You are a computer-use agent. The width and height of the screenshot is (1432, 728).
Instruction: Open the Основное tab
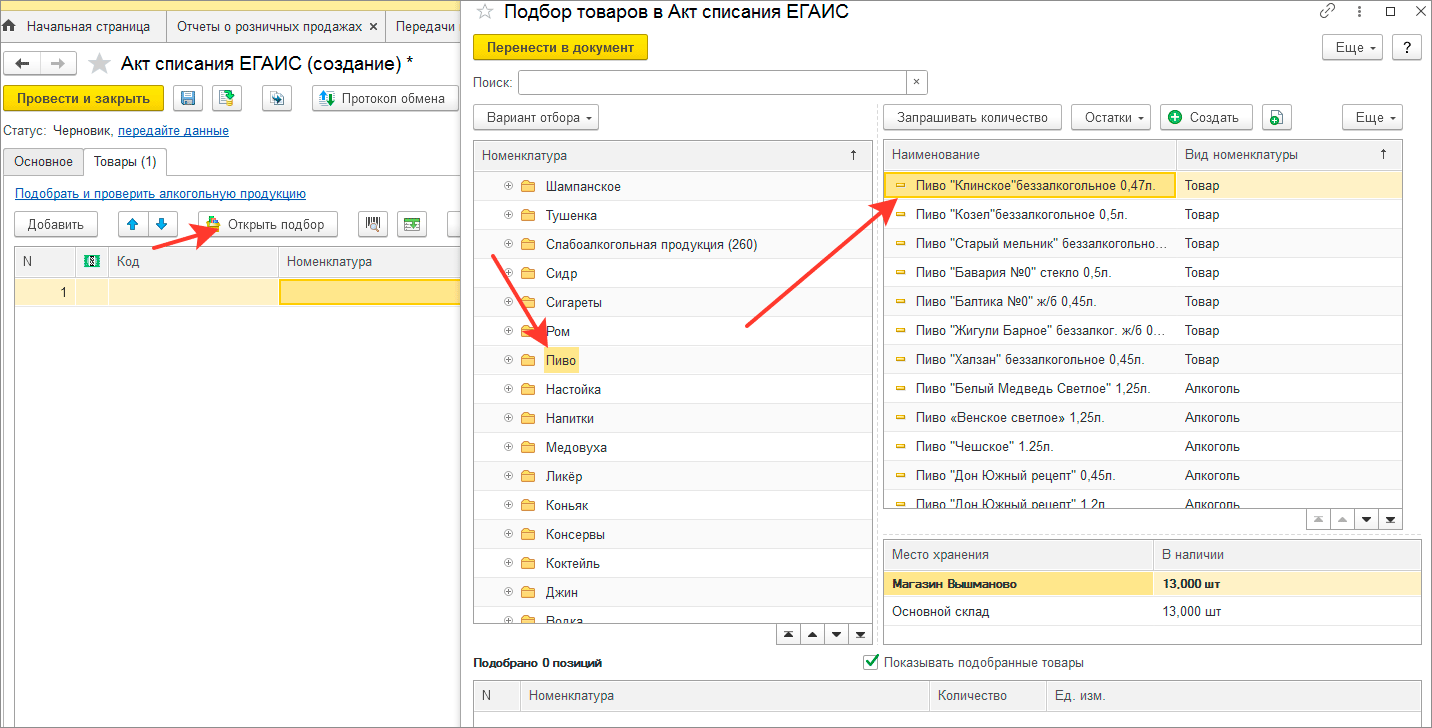pyautogui.click(x=43, y=161)
